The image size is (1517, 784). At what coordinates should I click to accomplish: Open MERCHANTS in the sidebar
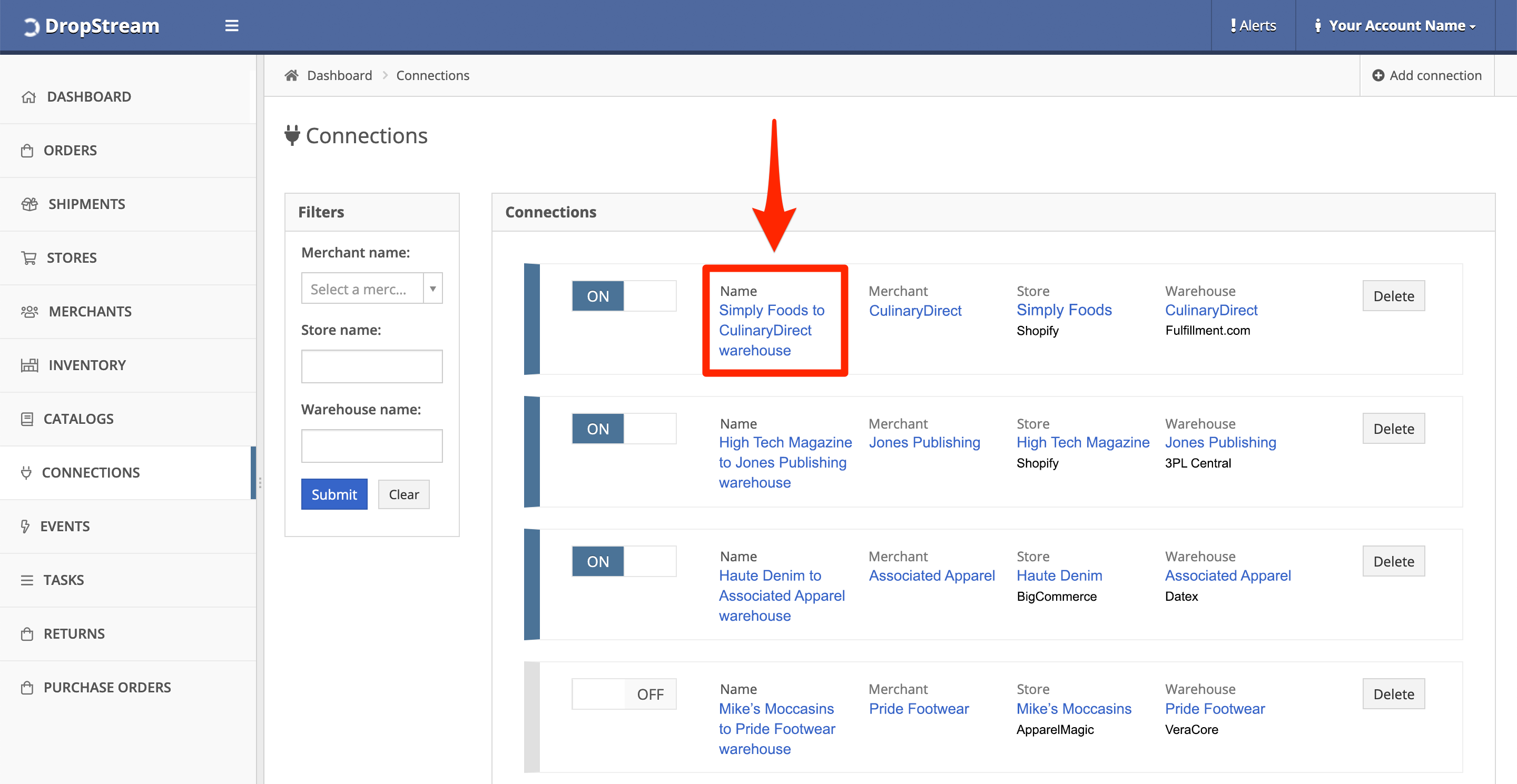[128, 311]
